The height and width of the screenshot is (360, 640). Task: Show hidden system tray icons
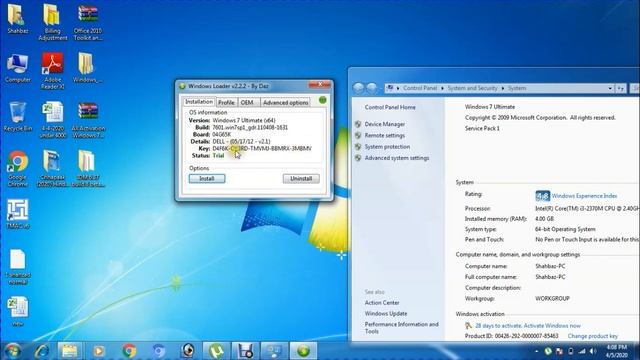[536, 351]
